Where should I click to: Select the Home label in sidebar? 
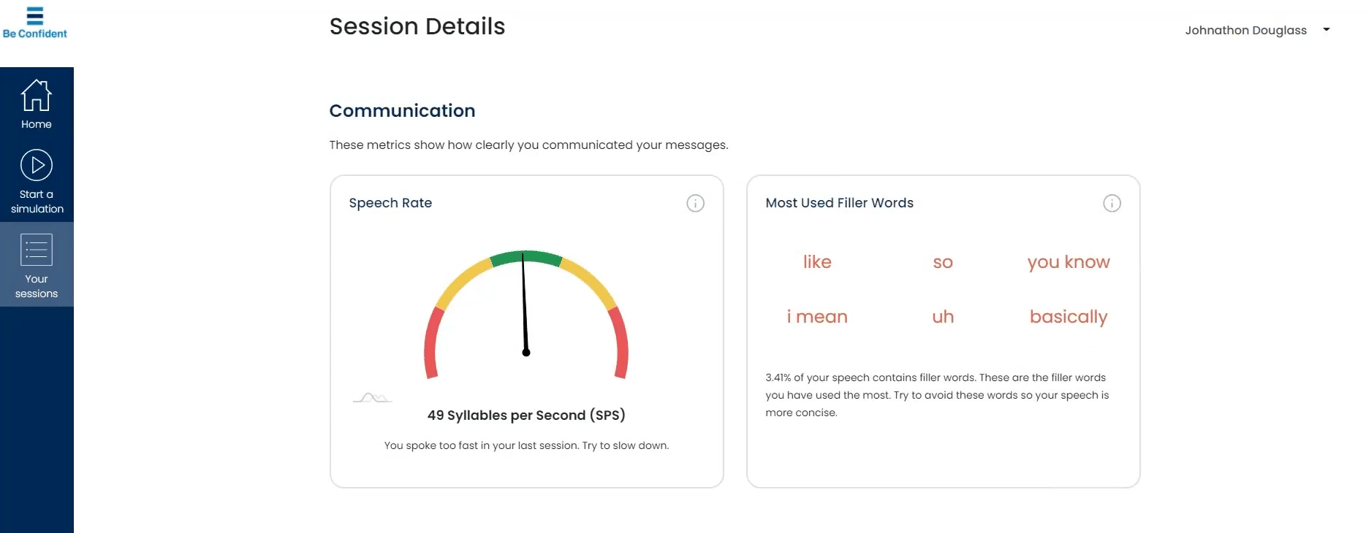(36, 124)
